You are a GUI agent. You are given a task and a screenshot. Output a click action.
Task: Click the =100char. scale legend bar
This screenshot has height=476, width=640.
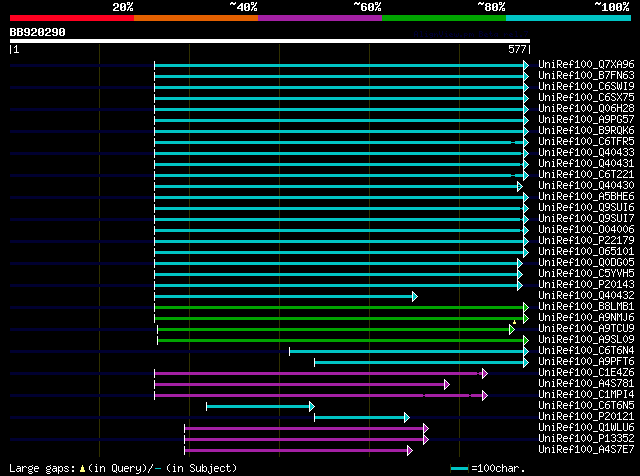click(460, 469)
